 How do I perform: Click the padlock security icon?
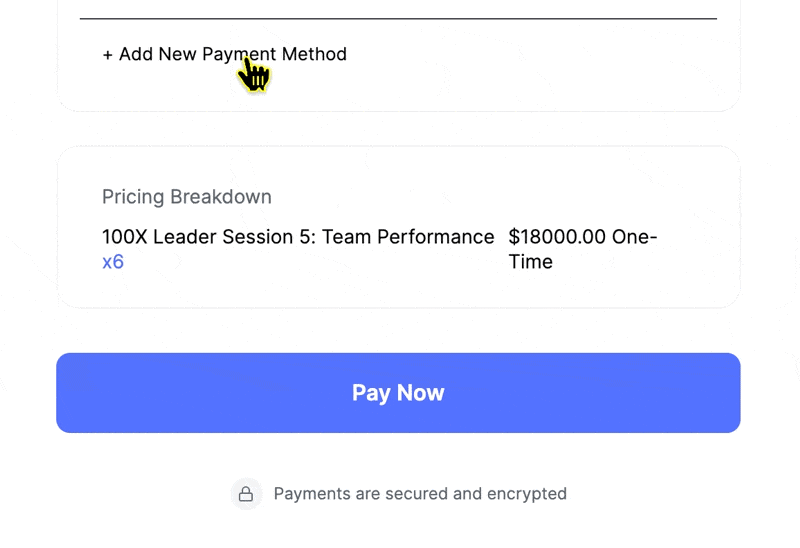(246, 494)
